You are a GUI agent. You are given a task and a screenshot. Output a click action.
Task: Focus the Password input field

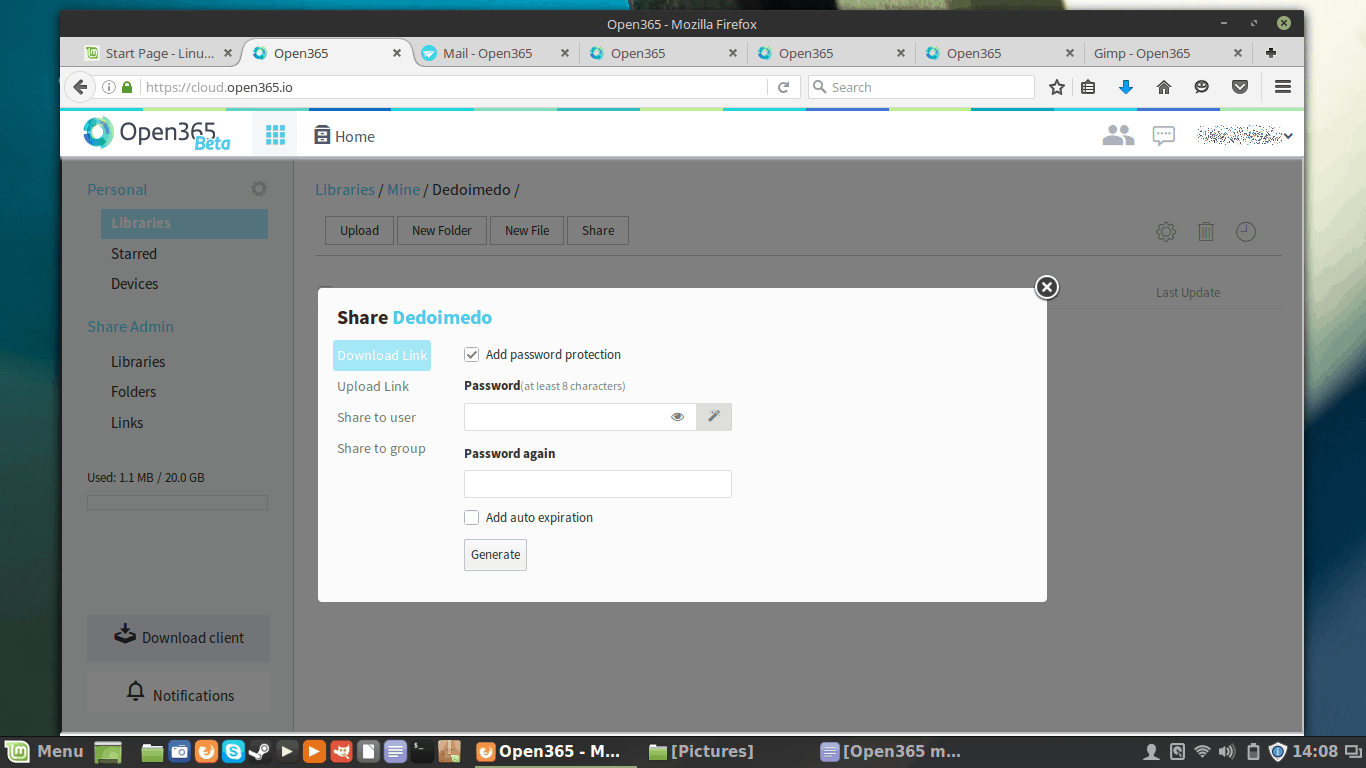click(x=580, y=417)
